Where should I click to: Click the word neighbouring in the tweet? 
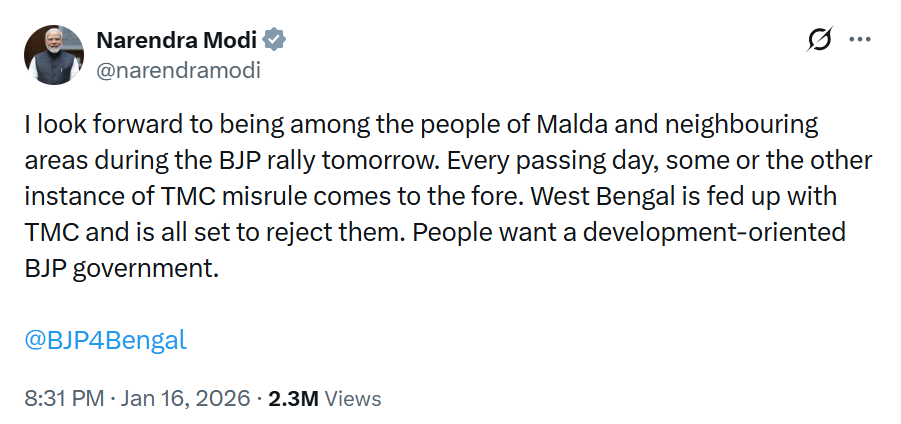(x=736, y=125)
